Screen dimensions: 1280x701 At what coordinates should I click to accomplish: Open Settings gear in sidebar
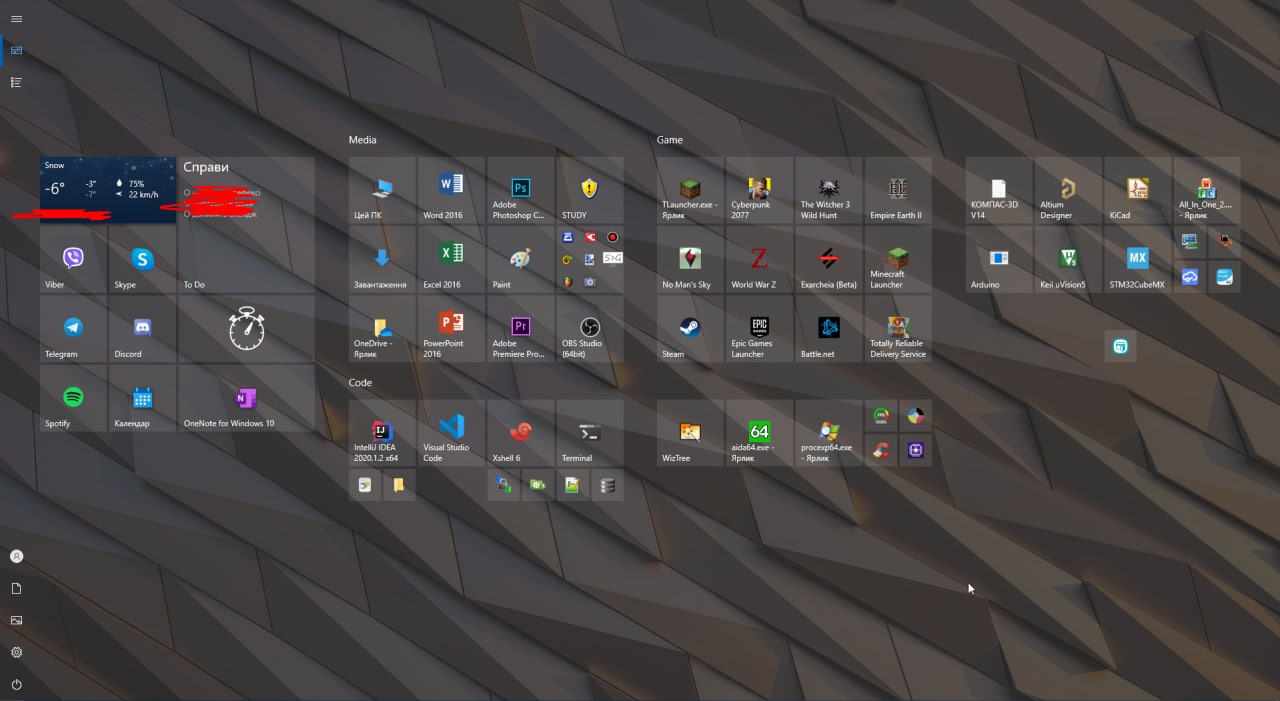(x=16, y=652)
